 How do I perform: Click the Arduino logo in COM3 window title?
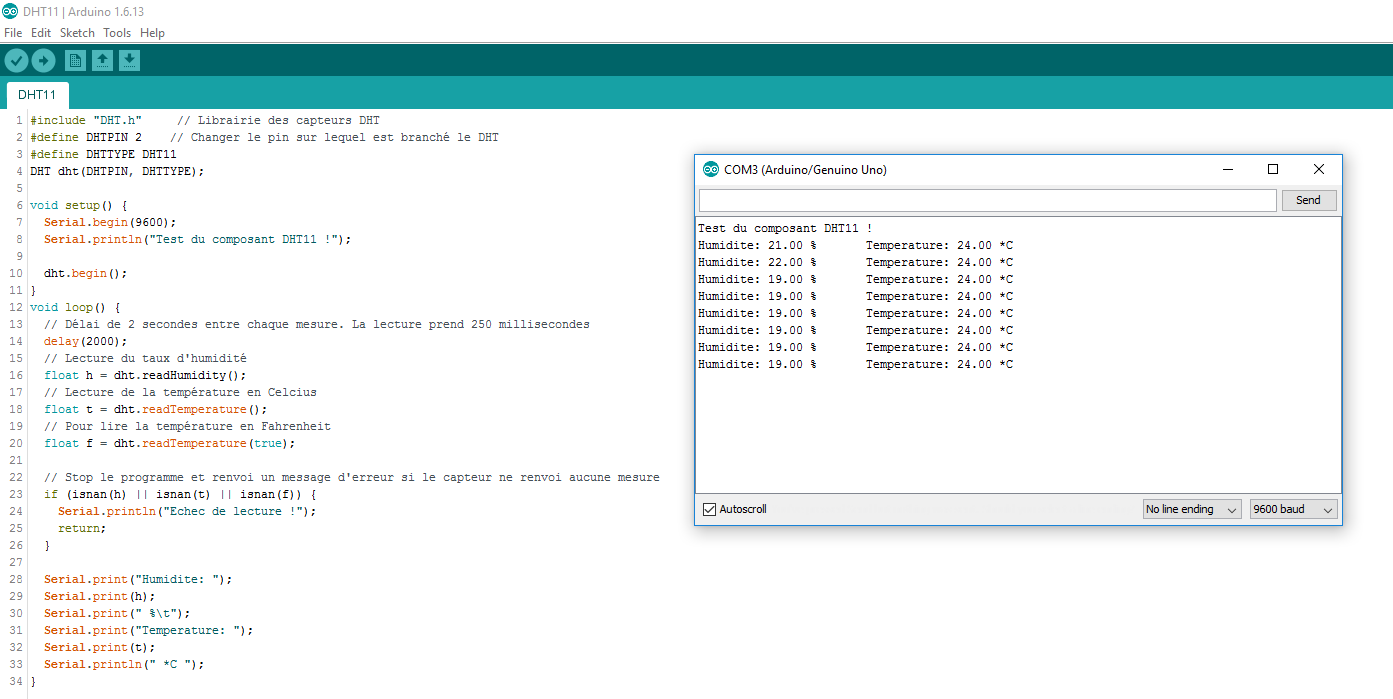(x=711, y=169)
